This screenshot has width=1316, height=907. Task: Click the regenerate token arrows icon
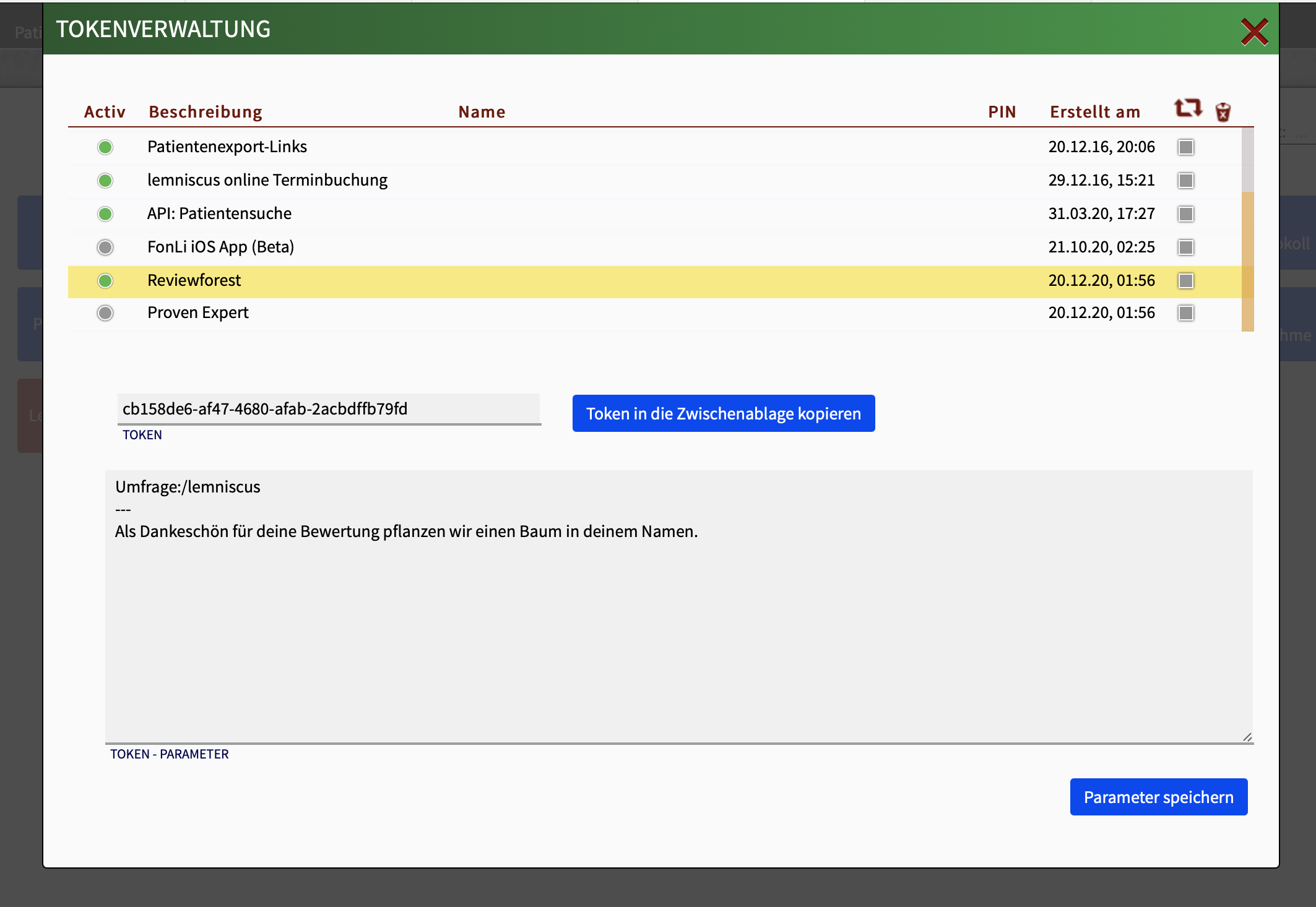coord(1188,108)
